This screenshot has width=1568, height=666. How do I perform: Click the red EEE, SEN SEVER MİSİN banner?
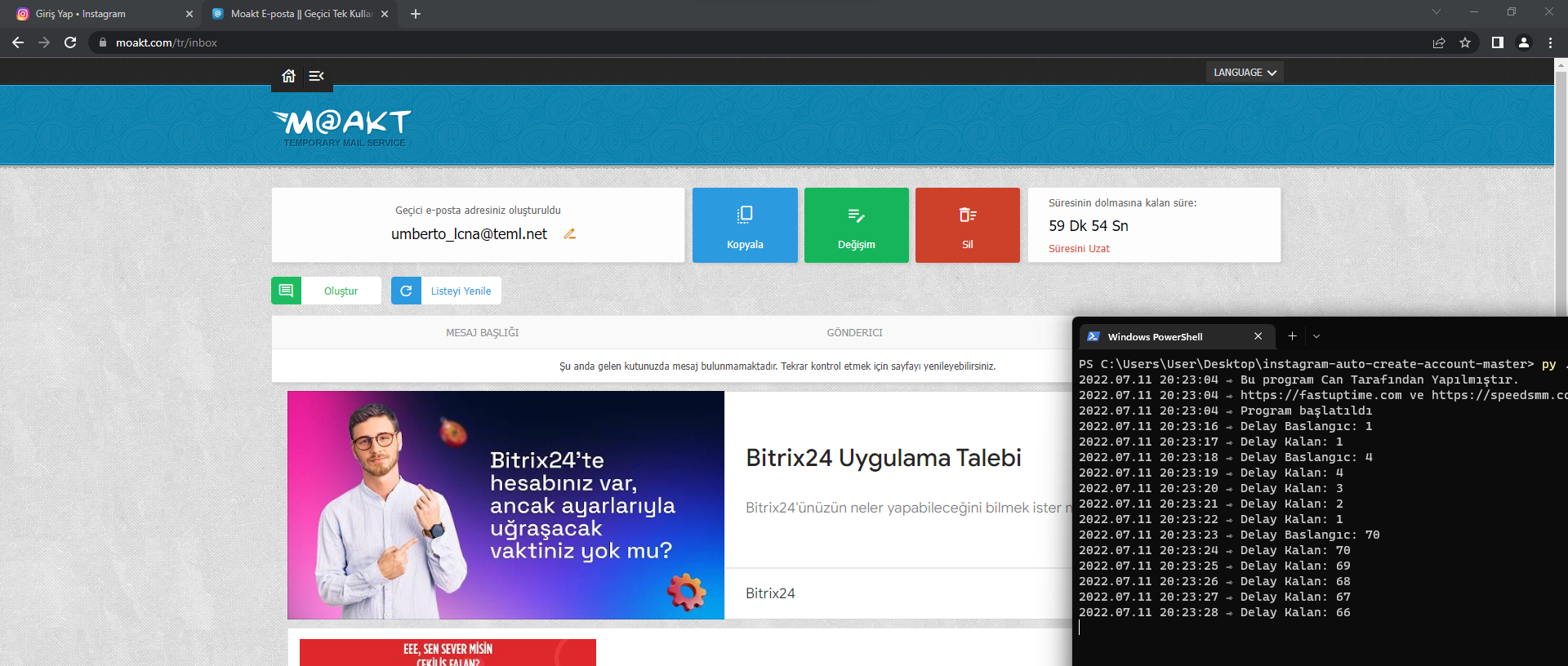pyautogui.click(x=448, y=652)
